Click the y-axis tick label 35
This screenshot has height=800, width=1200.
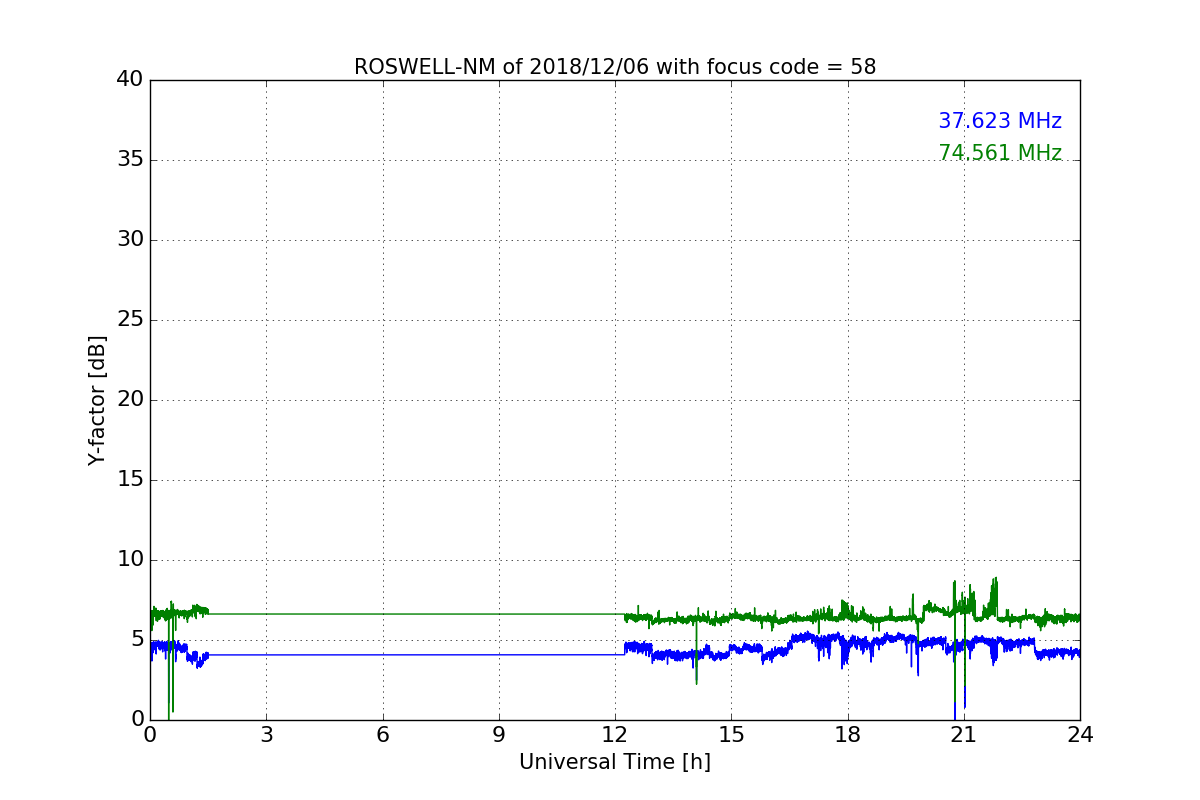(x=130, y=159)
